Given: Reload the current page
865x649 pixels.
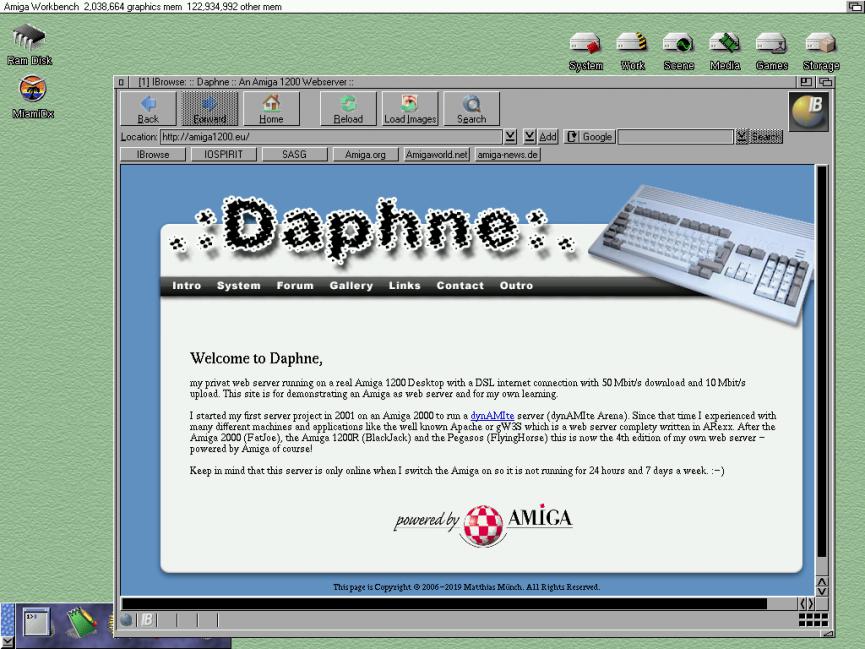Looking at the screenshot, I should (348, 109).
